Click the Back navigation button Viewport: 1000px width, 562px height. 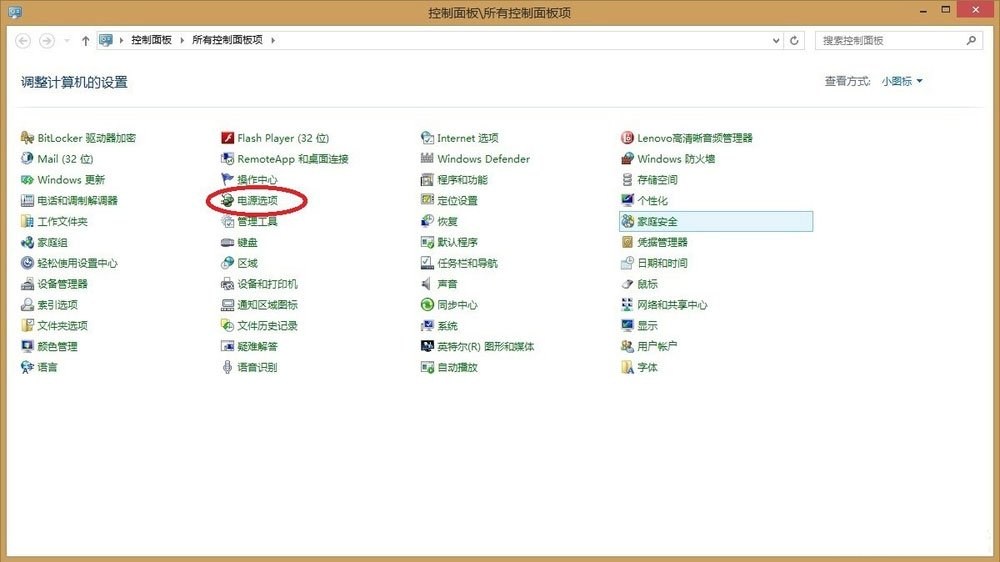click(23, 40)
